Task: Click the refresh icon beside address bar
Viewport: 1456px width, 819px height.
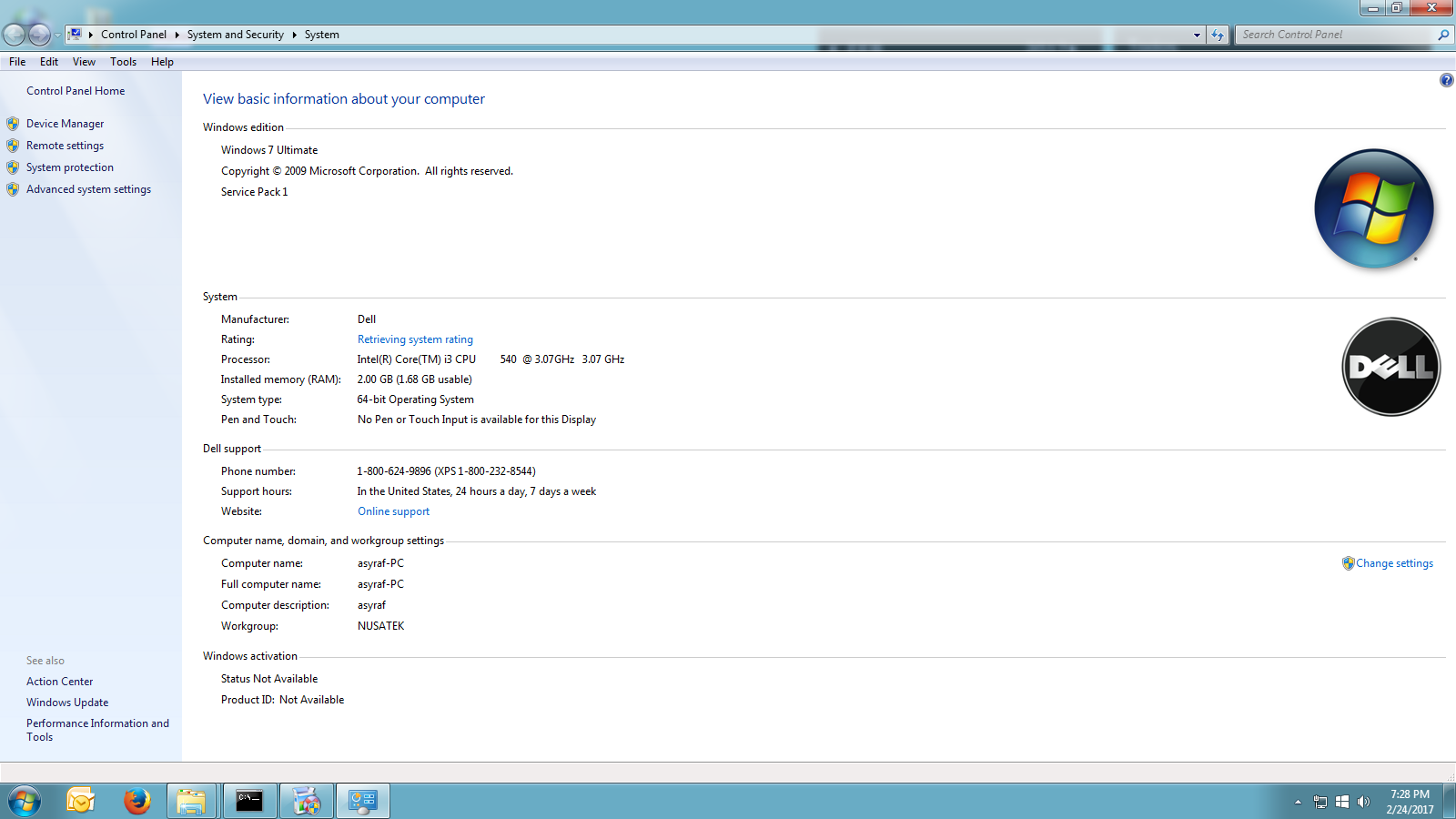Action: 1218,35
